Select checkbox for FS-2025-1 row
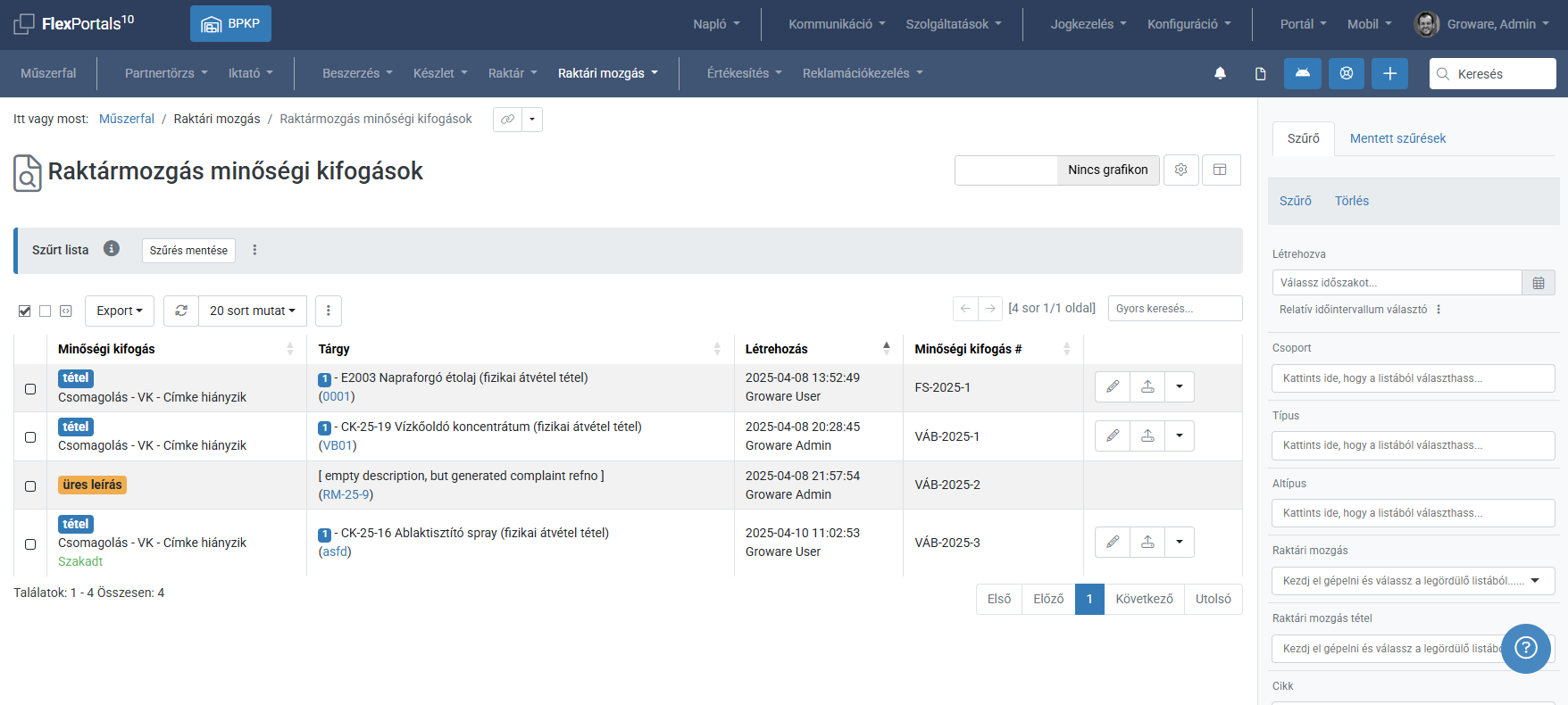Screen dimensions: 1568x705 30,389
